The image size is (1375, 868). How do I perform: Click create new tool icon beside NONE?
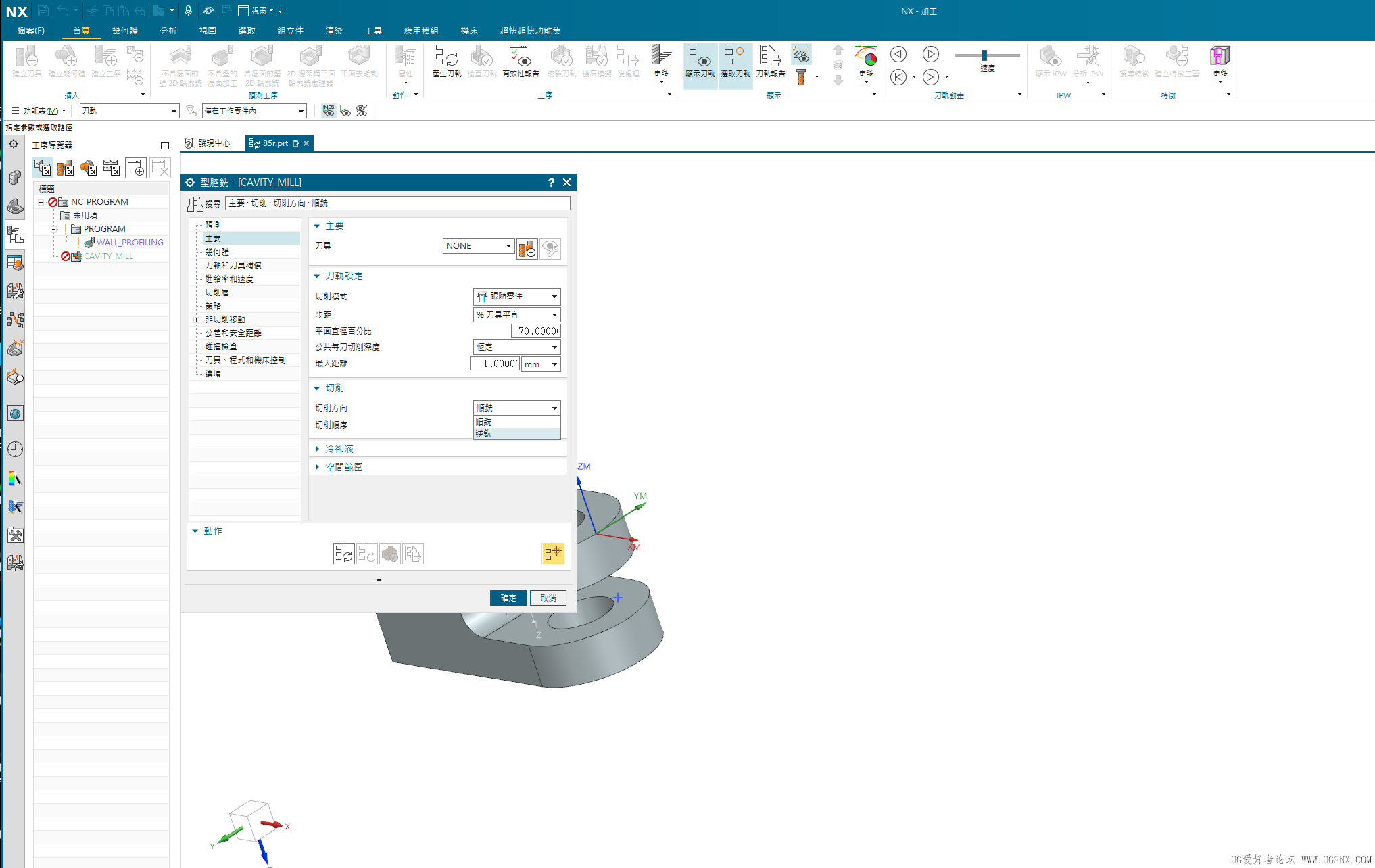pos(527,249)
